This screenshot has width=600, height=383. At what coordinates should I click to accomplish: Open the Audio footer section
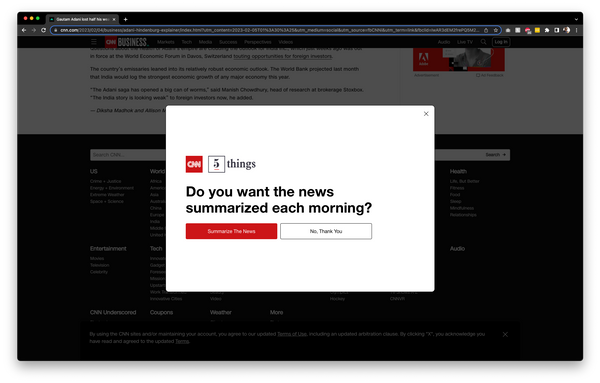click(x=457, y=249)
